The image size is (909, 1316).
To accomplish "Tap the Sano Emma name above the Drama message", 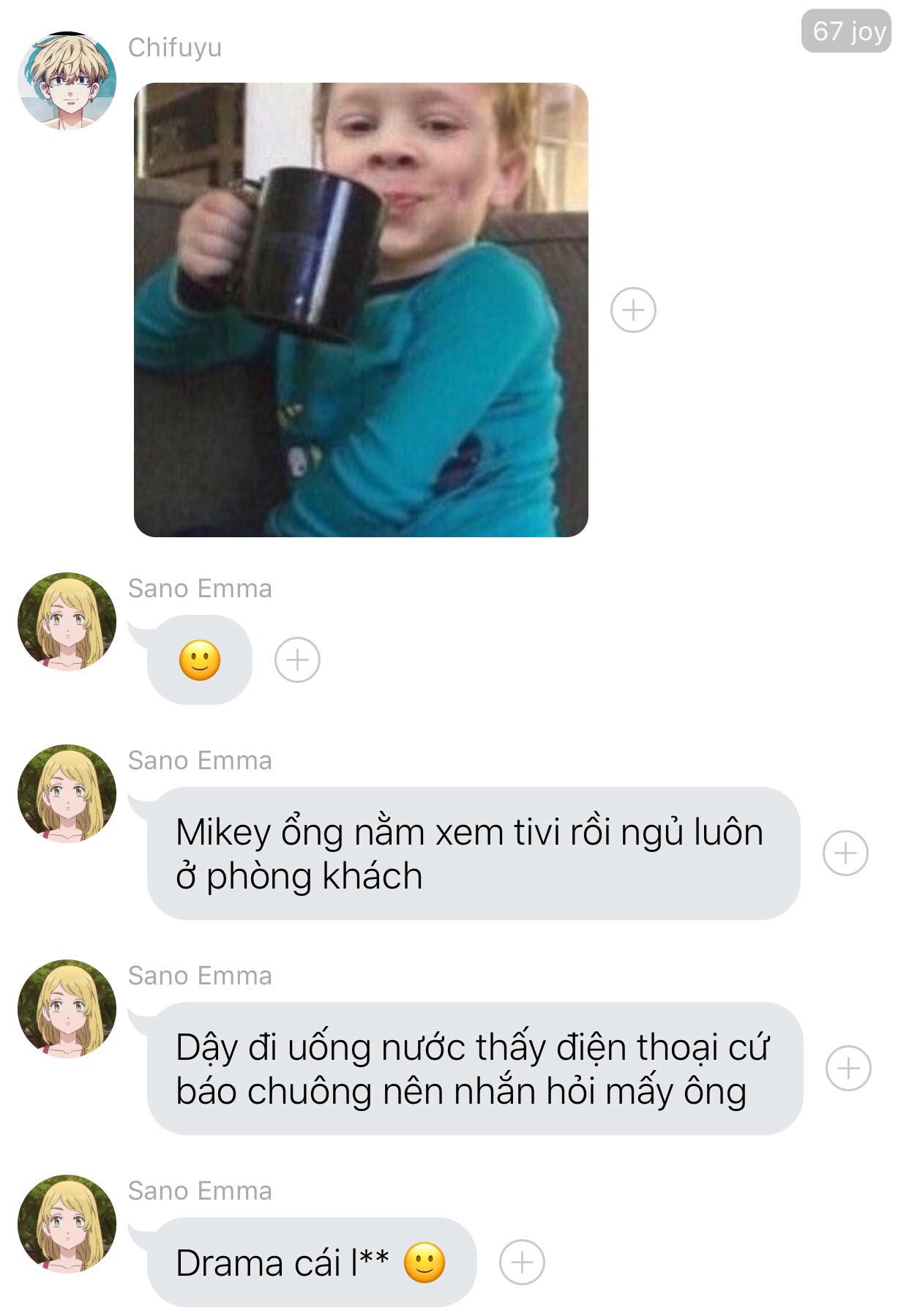I will [200, 1191].
